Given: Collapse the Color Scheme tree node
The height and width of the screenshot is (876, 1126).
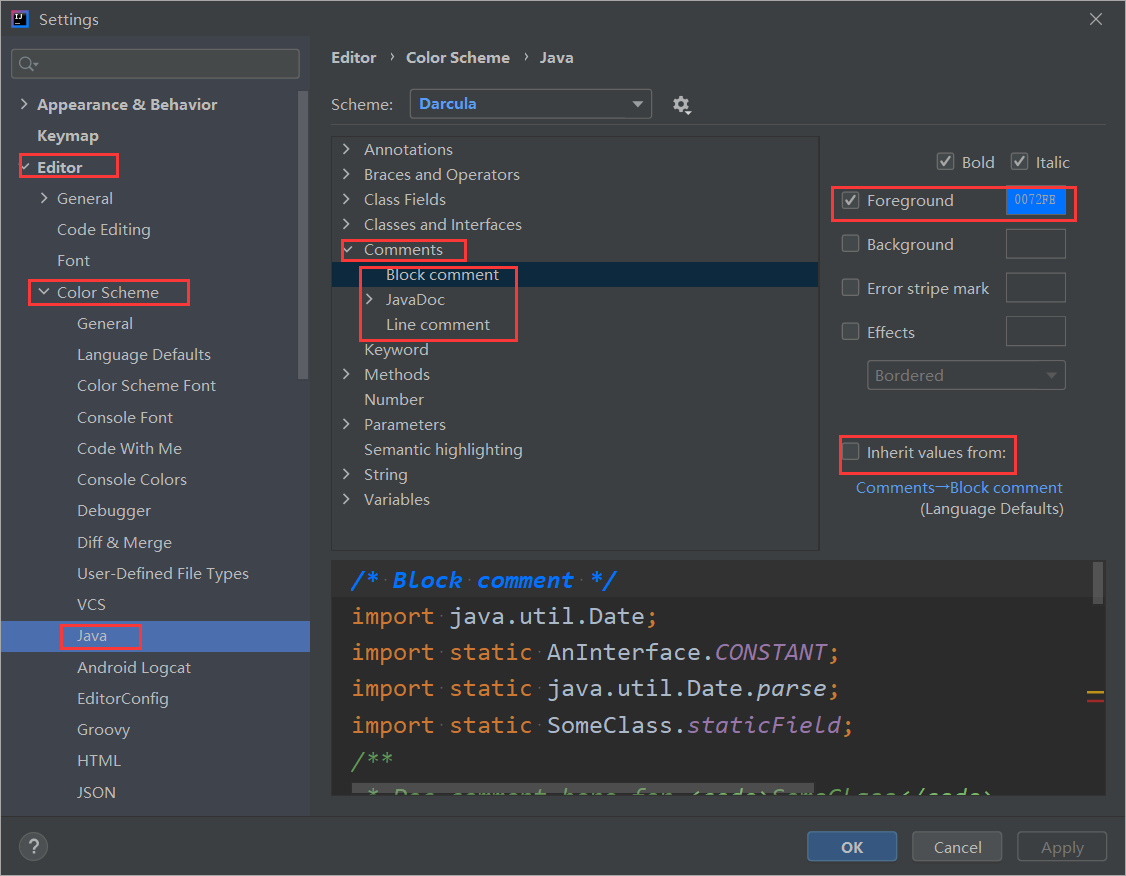Looking at the screenshot, I should point(45,292).
